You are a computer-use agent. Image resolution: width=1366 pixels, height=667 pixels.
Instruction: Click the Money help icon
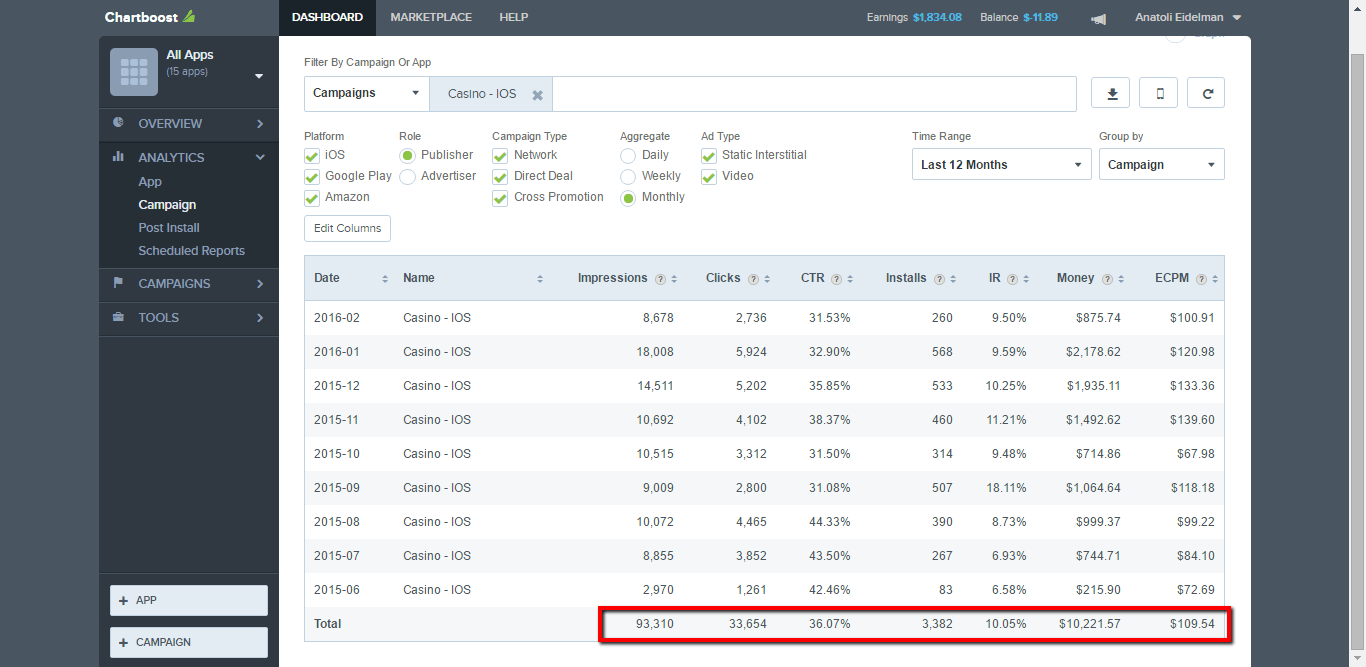point(1107,279)
